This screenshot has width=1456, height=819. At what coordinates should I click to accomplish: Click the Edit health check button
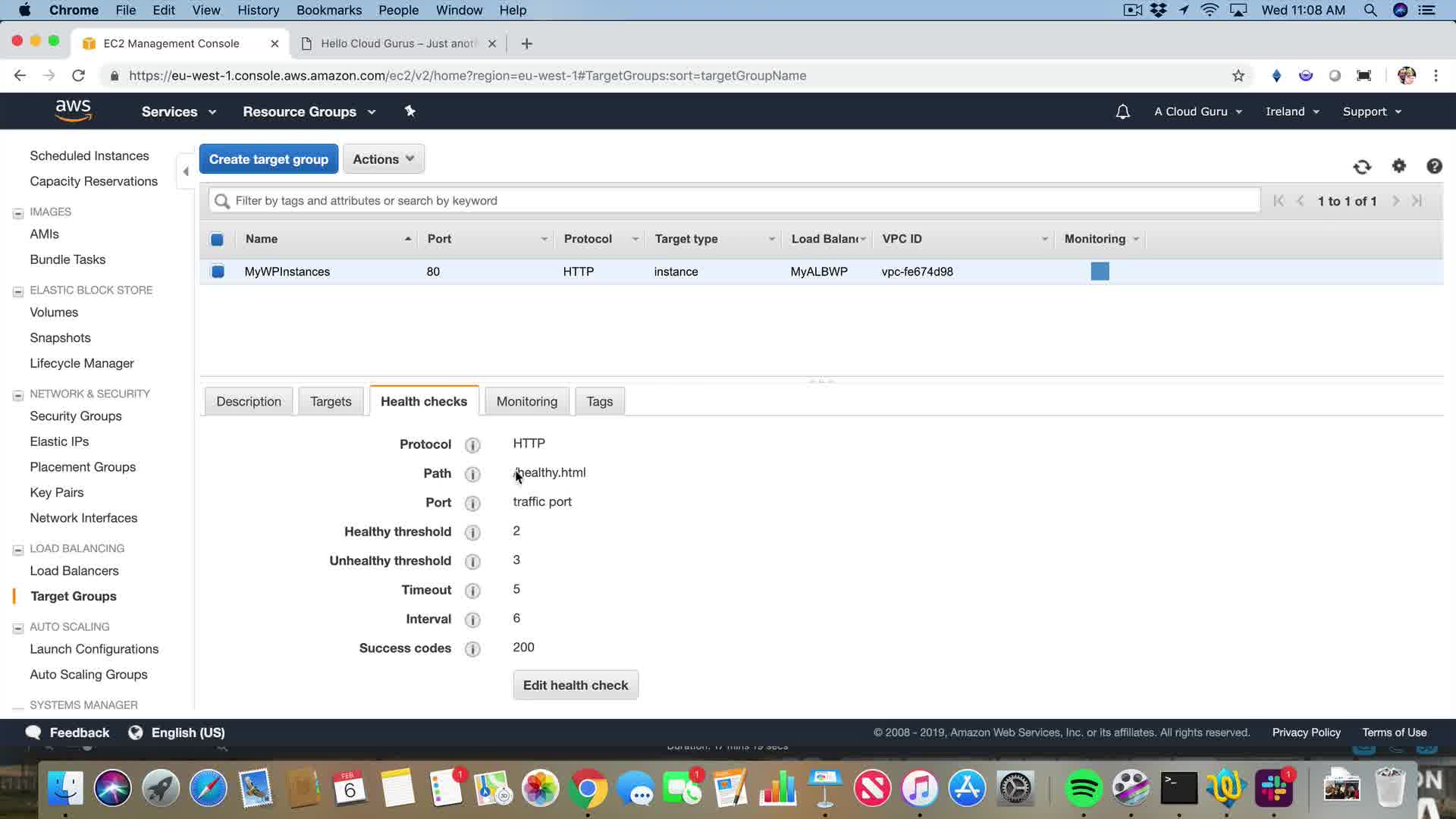575,685
